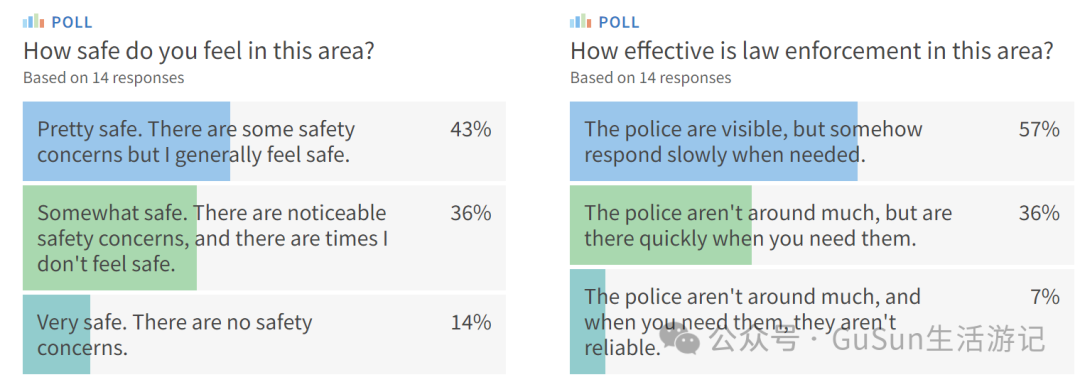This screenshot has width=1080, height=382.
Task: Click the 57% result value
Action: (x=1039, y=129)
